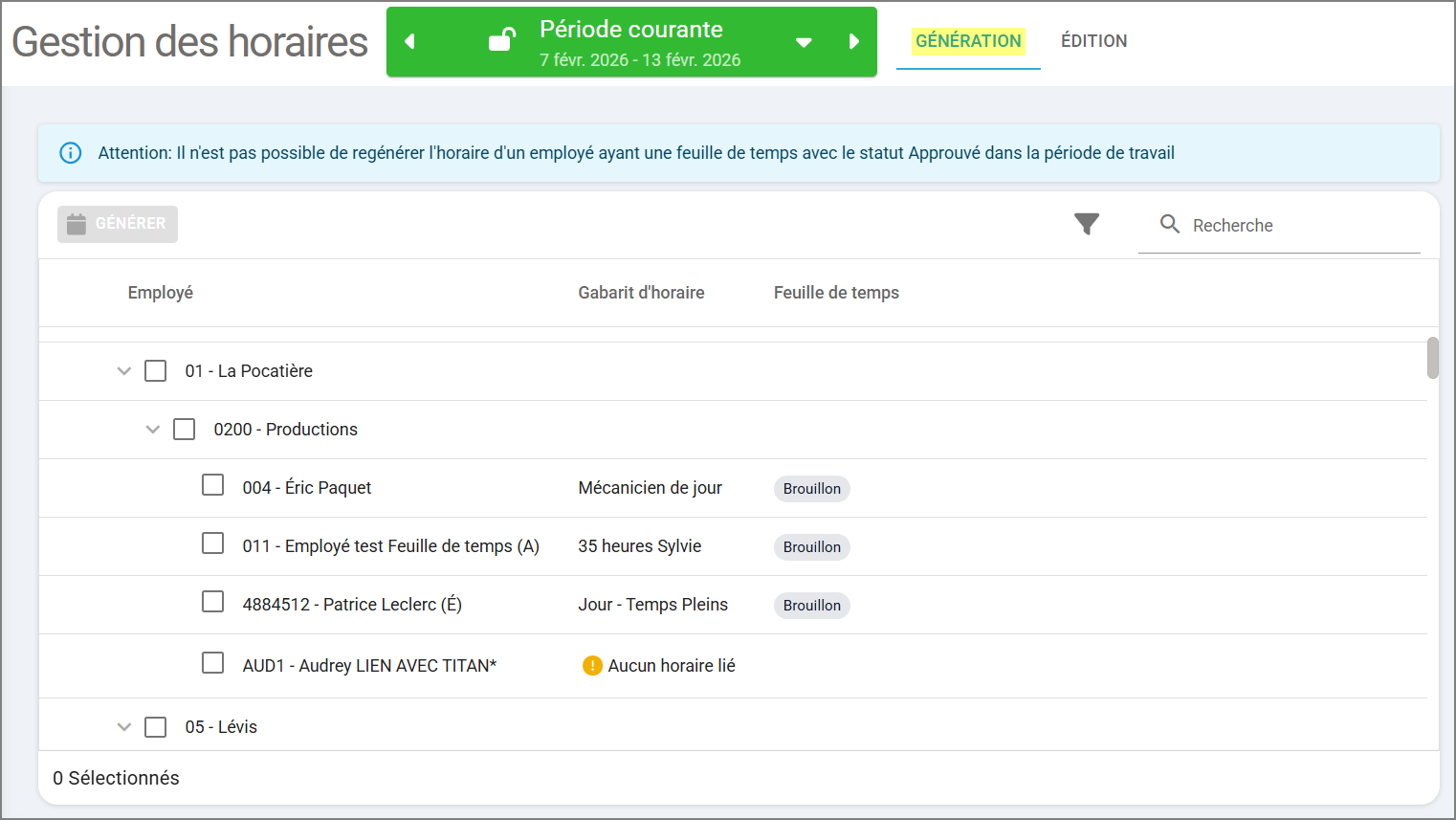Click the warning icon beside Aucun horaire lié
The width and height of the screenshot is (1456, 820).
pyautogui.click(x=592, y=666)
